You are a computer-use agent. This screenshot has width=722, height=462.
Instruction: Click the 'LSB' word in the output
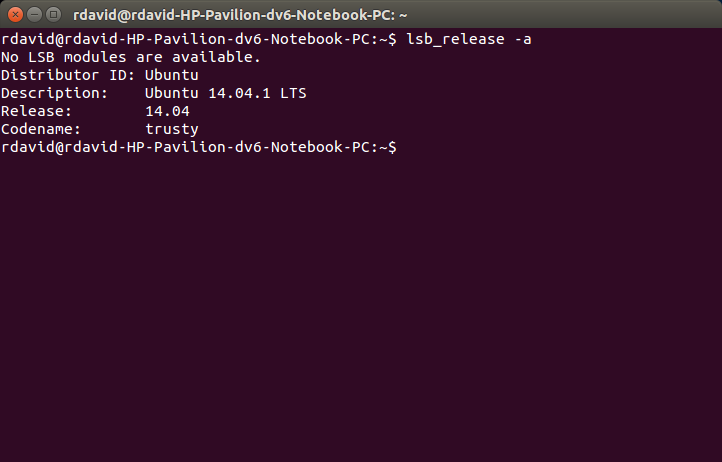click(x=41, y=57)
